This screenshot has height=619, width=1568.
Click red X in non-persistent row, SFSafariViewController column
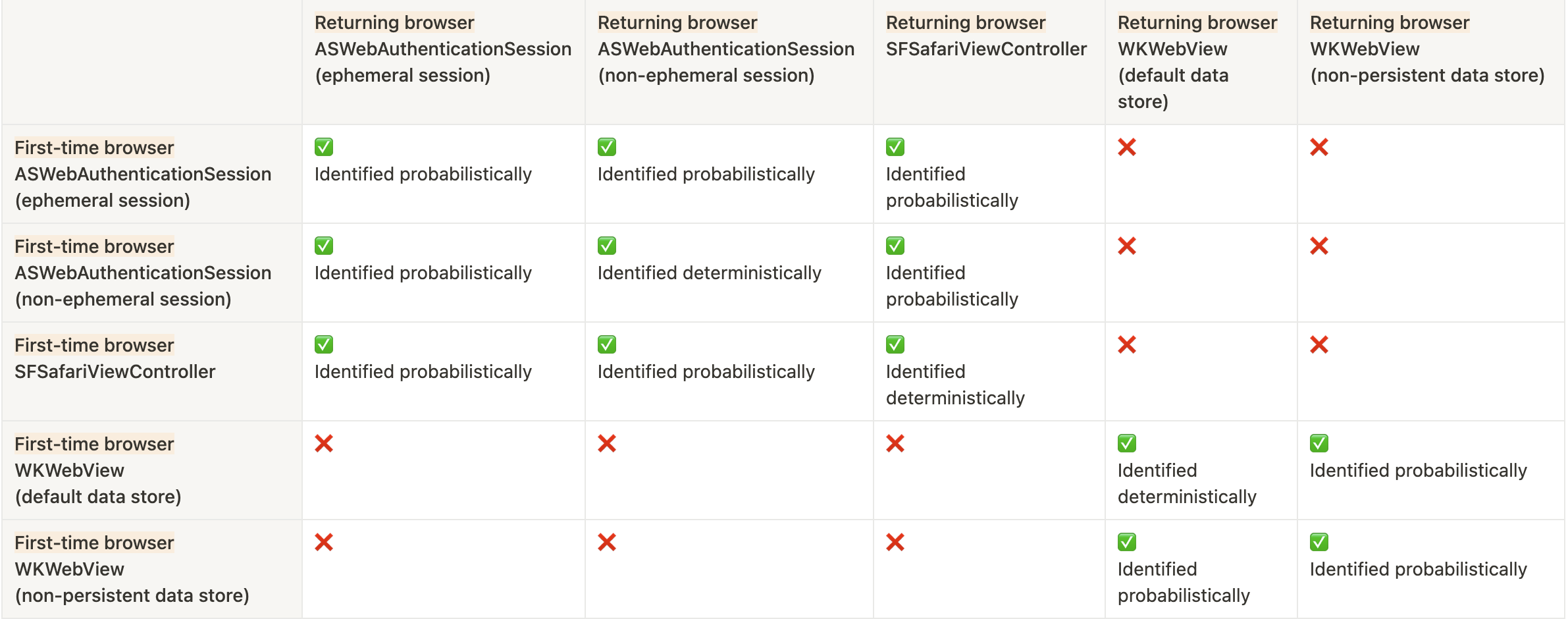pos(895,542)
